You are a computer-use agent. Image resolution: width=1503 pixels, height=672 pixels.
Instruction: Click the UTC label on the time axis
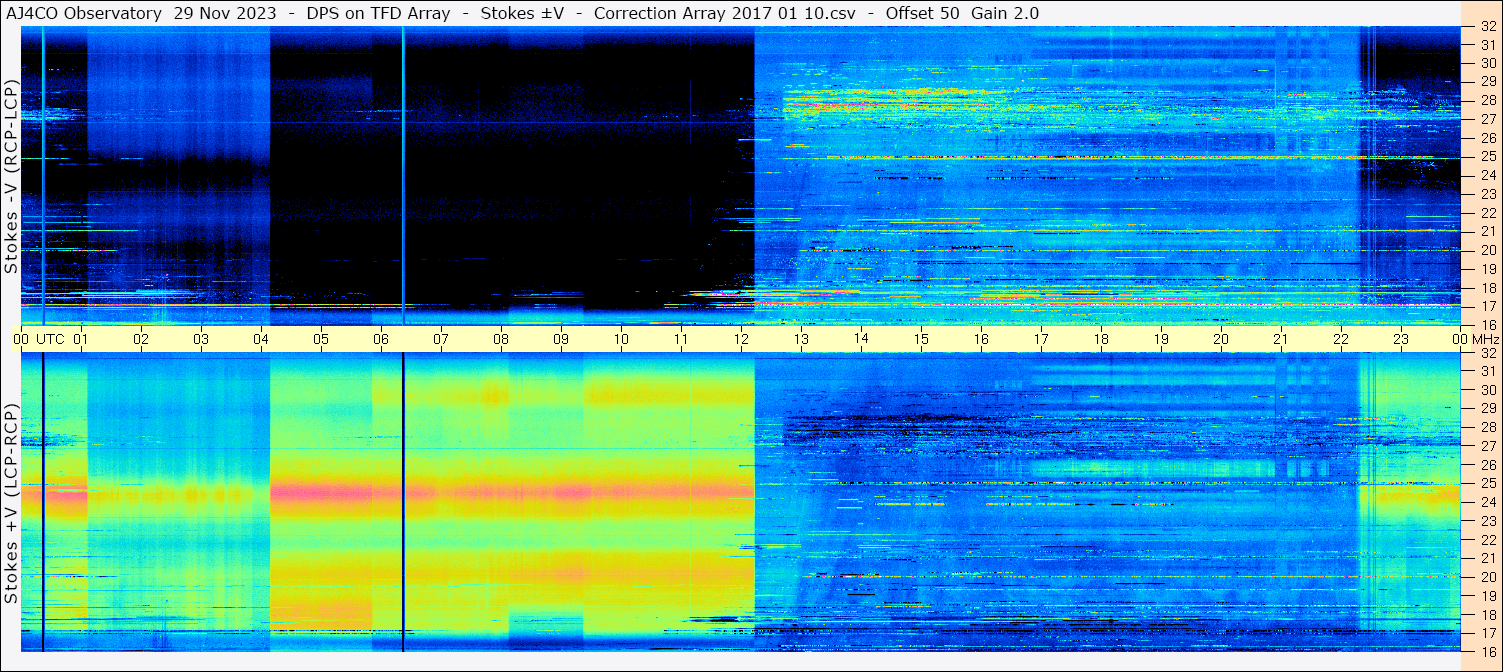click(x=51, y=339)
